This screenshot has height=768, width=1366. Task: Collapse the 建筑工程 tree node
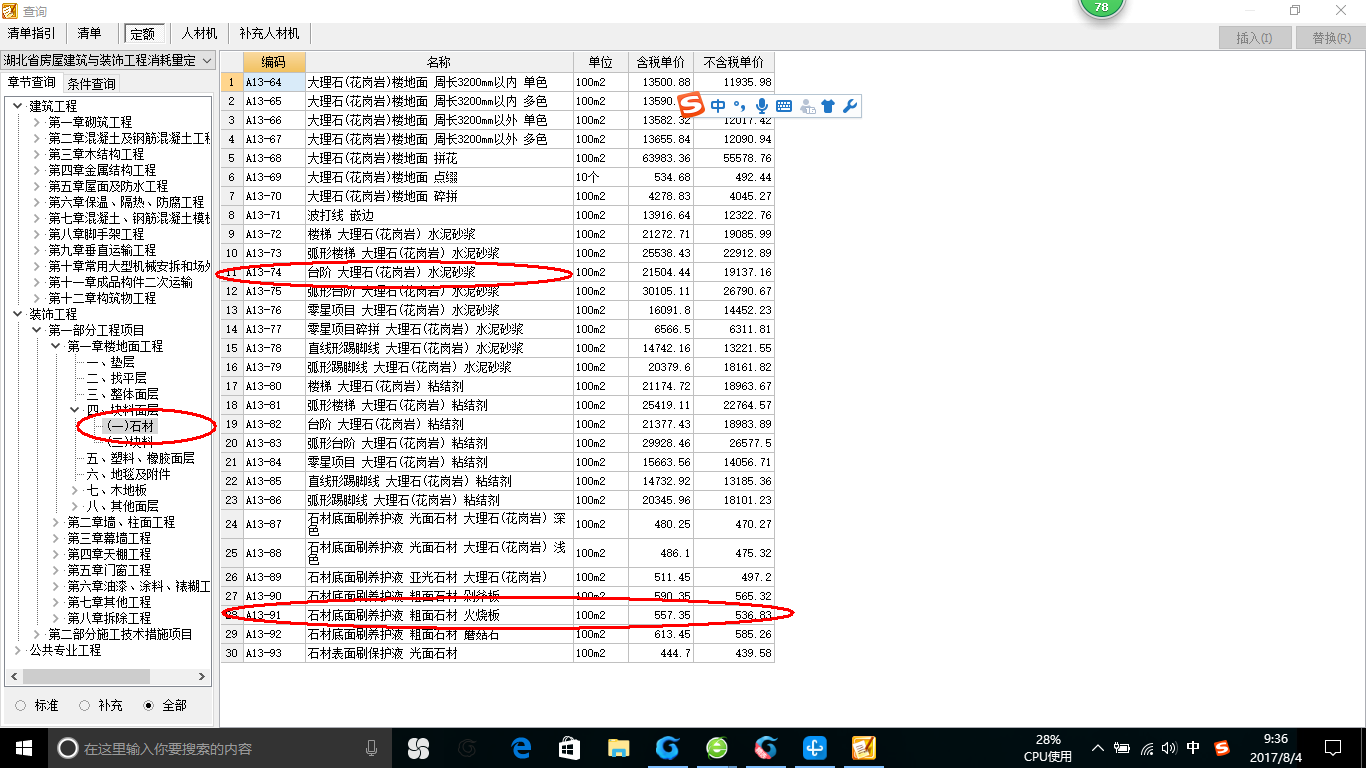pos(17,106)
